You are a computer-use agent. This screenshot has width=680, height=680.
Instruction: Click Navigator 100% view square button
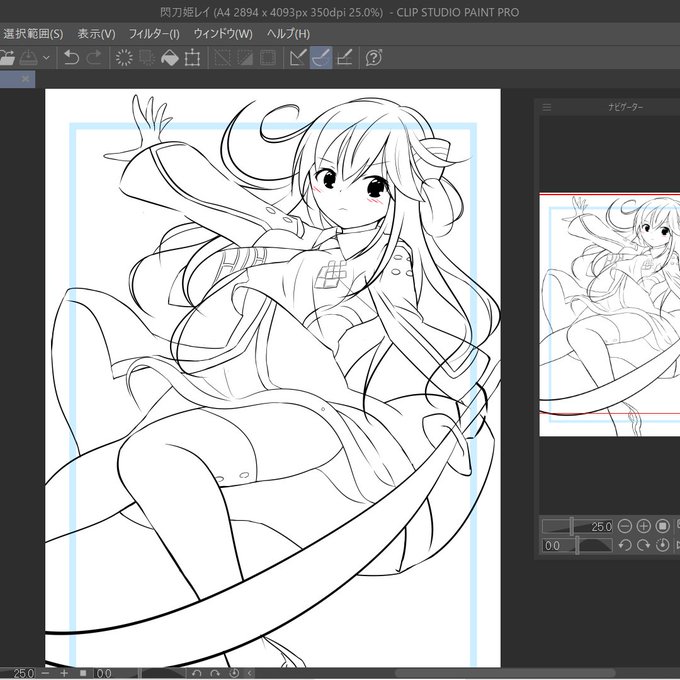(x=663, y=526)
